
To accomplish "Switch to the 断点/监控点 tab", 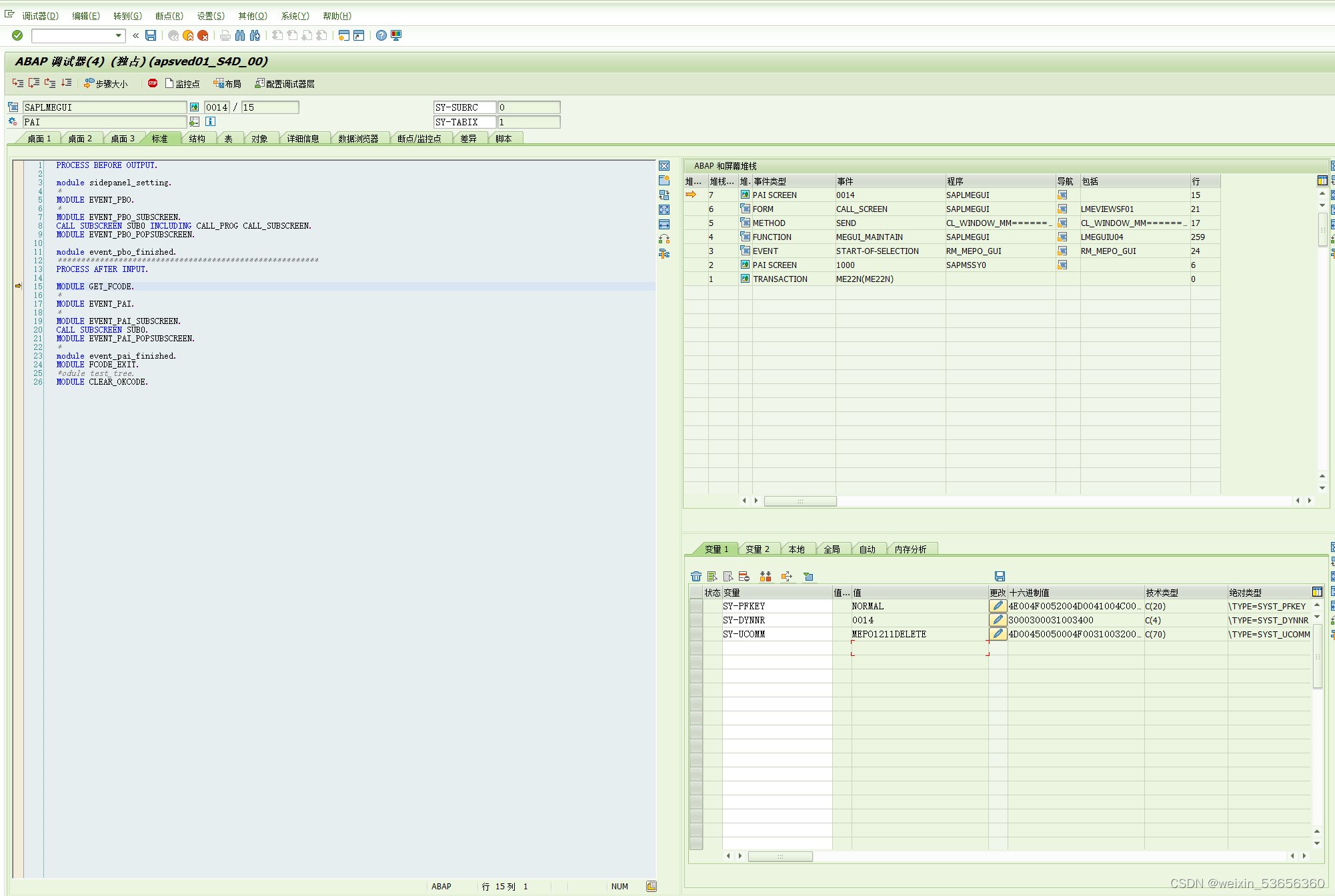I will click(x=419, y=139).
